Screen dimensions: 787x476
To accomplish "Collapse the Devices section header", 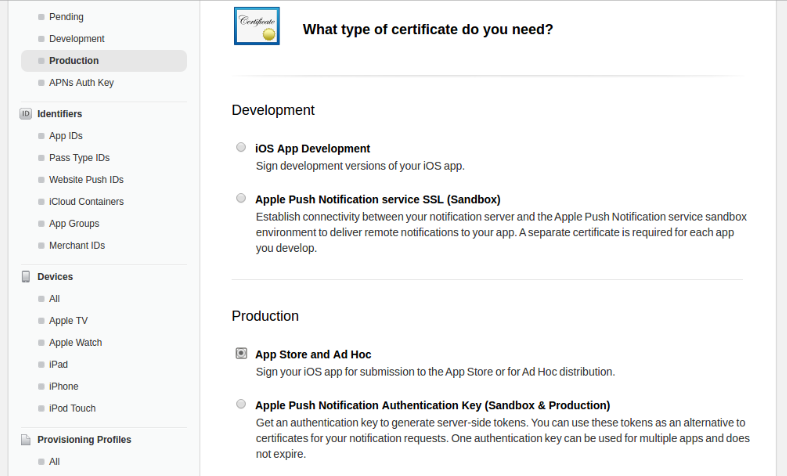I will (55, 277).
